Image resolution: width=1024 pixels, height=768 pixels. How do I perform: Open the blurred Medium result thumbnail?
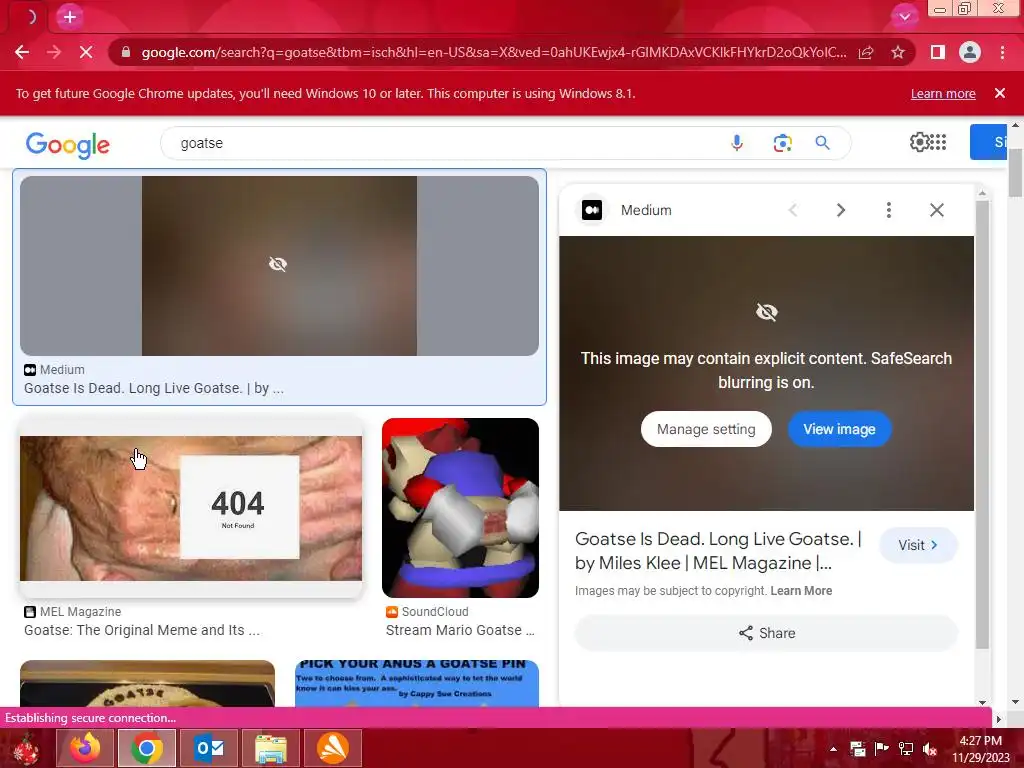[280, 266]
